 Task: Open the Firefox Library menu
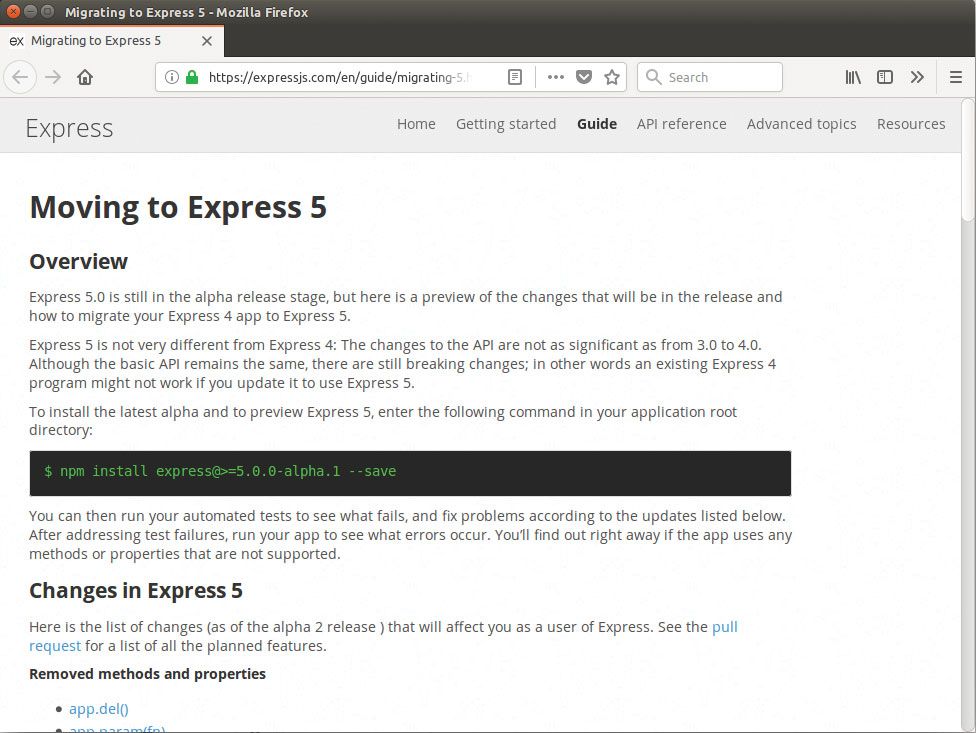[x=852, y=77]
